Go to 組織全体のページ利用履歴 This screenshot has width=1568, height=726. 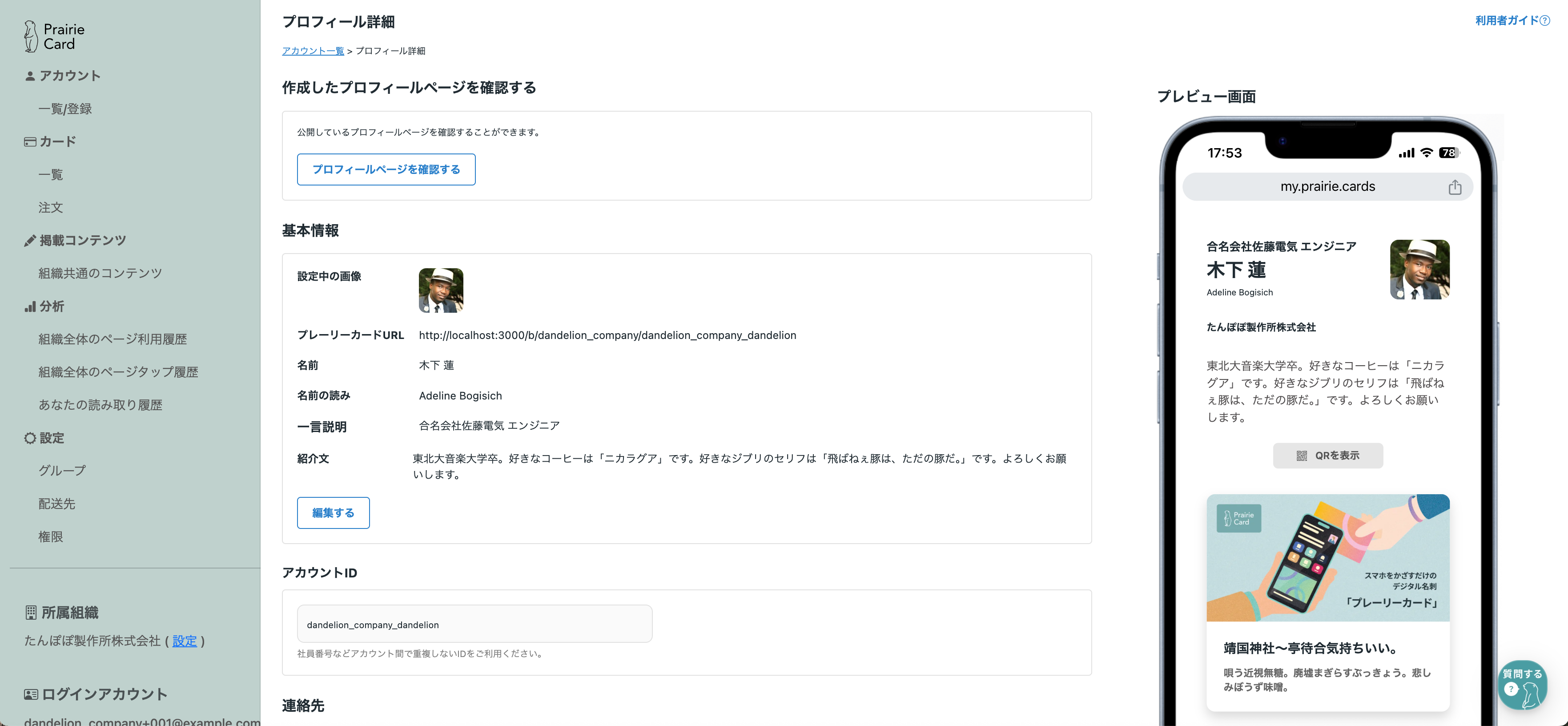click(x=113, y=339)
